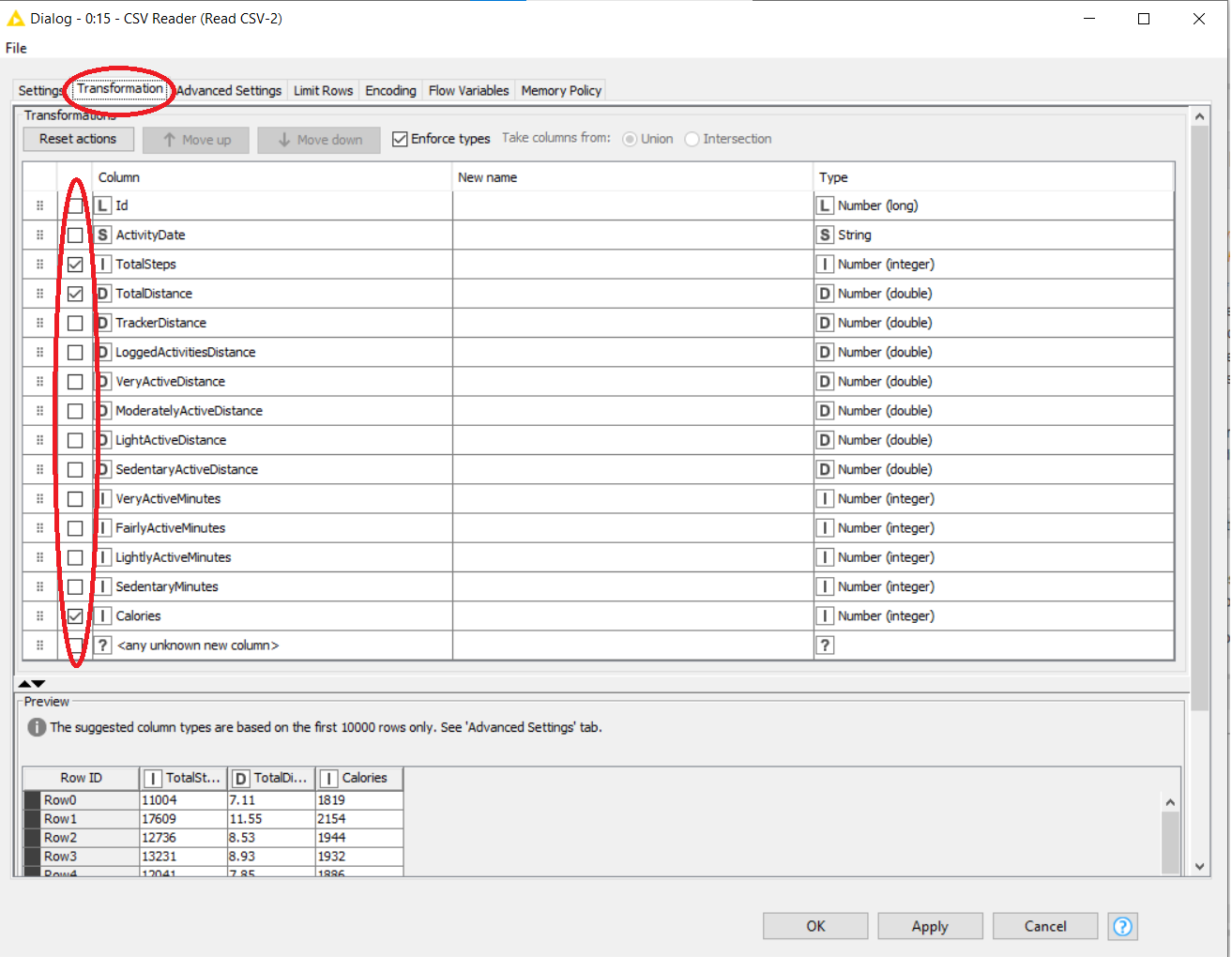Click the double type icon beside TotalDistance
This screenshot has width=1232, height=957.
click(101, 293)
